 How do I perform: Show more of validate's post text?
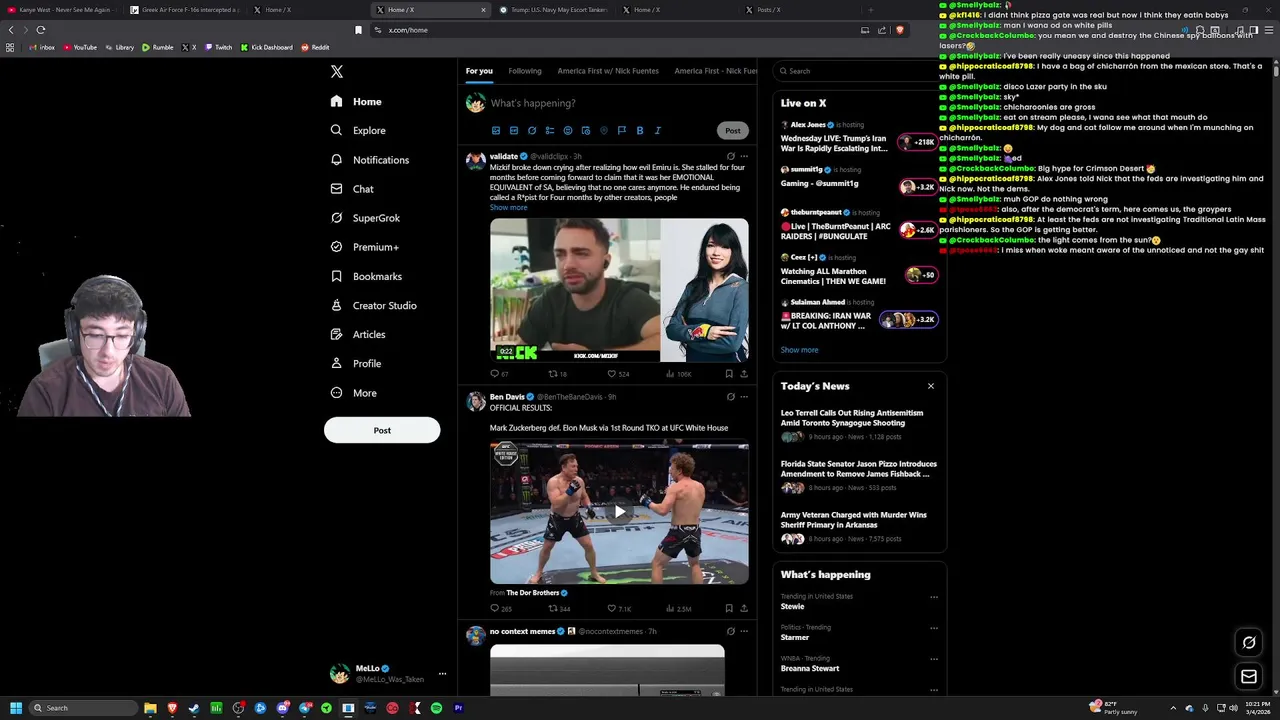[x=508, y=207]
